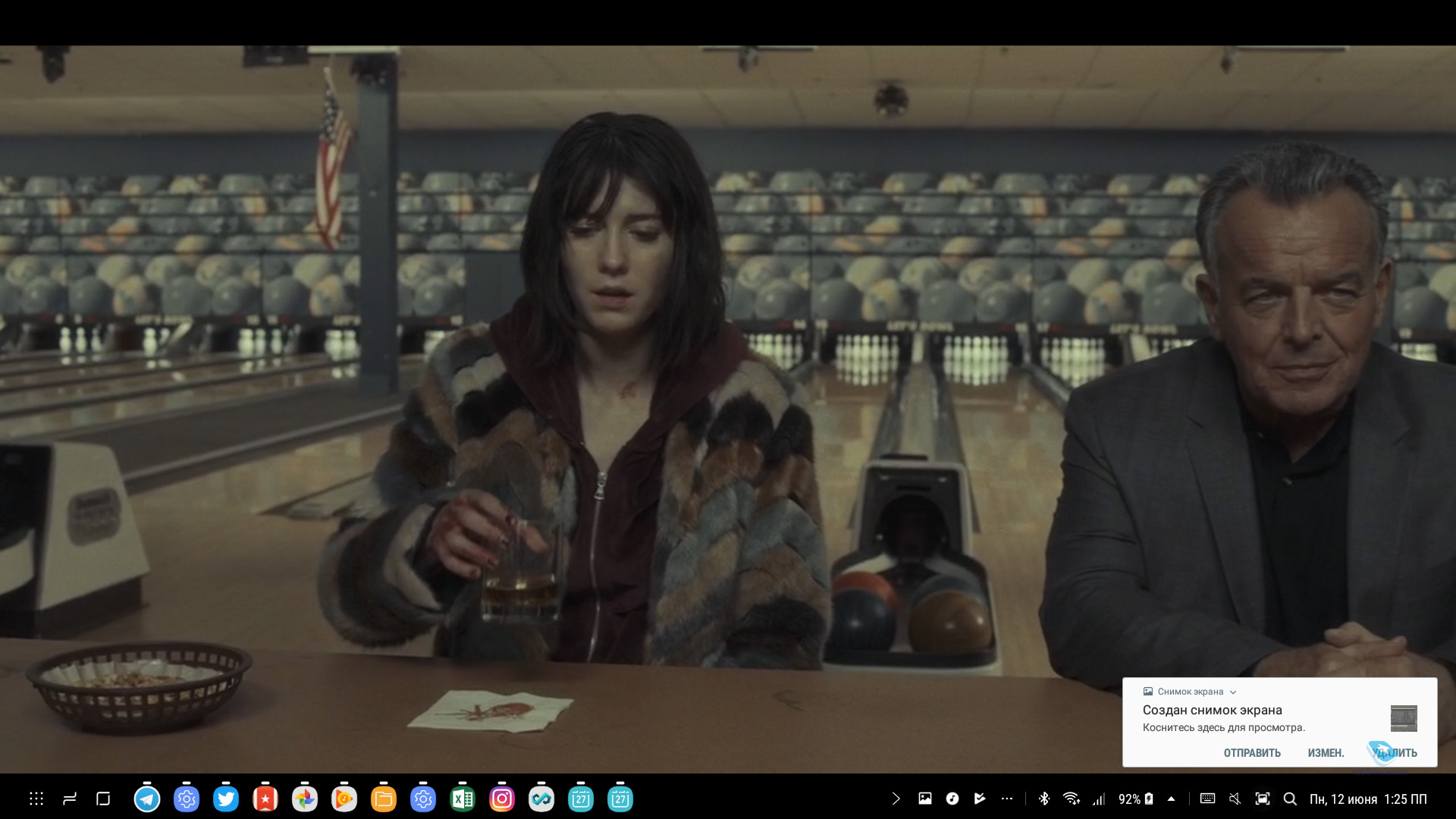The height and width of the screenshot is (819, 1456).
Task: Click the 92% battery indicator
Action: tap(1135, 799)
